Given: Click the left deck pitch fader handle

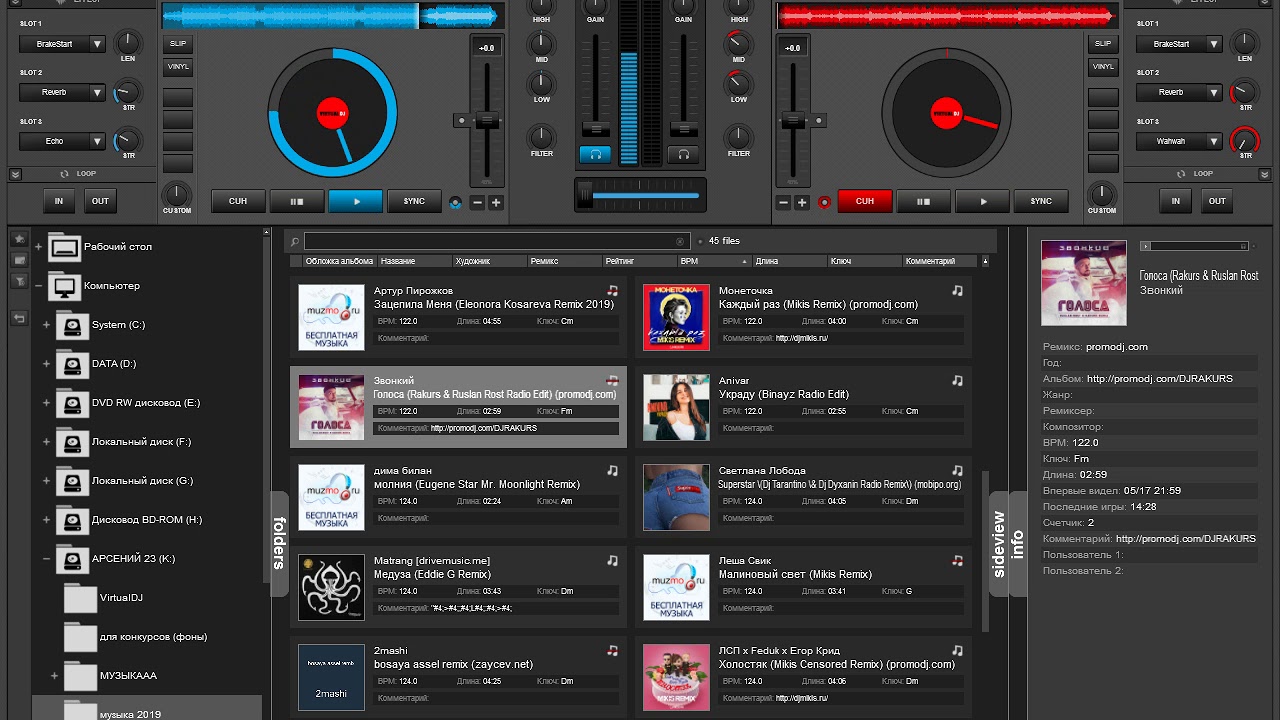Looking at the screenshot, I should 487,120.
